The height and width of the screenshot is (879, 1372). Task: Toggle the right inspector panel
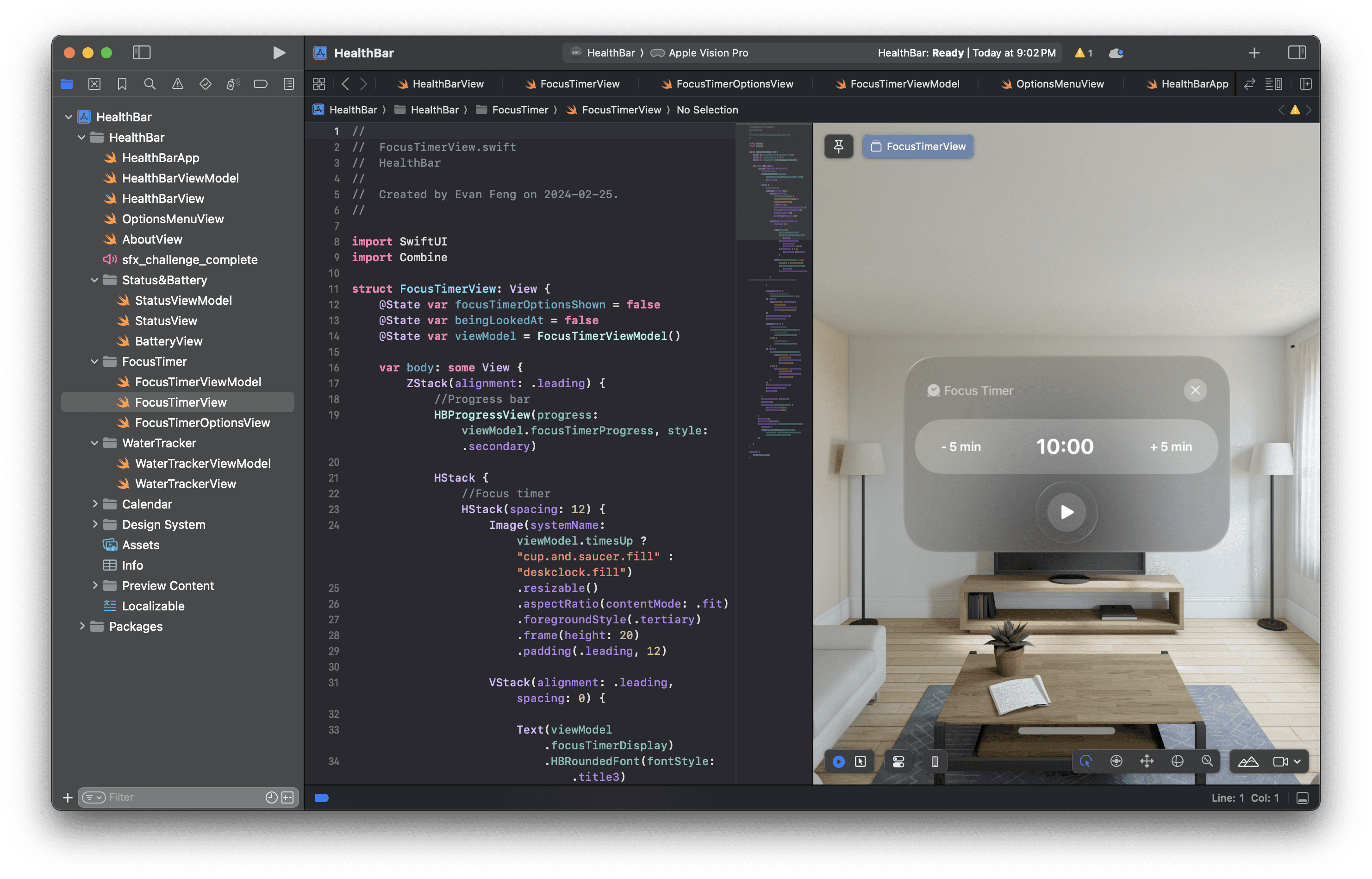pyautogui.click(x=1297, y=53)
